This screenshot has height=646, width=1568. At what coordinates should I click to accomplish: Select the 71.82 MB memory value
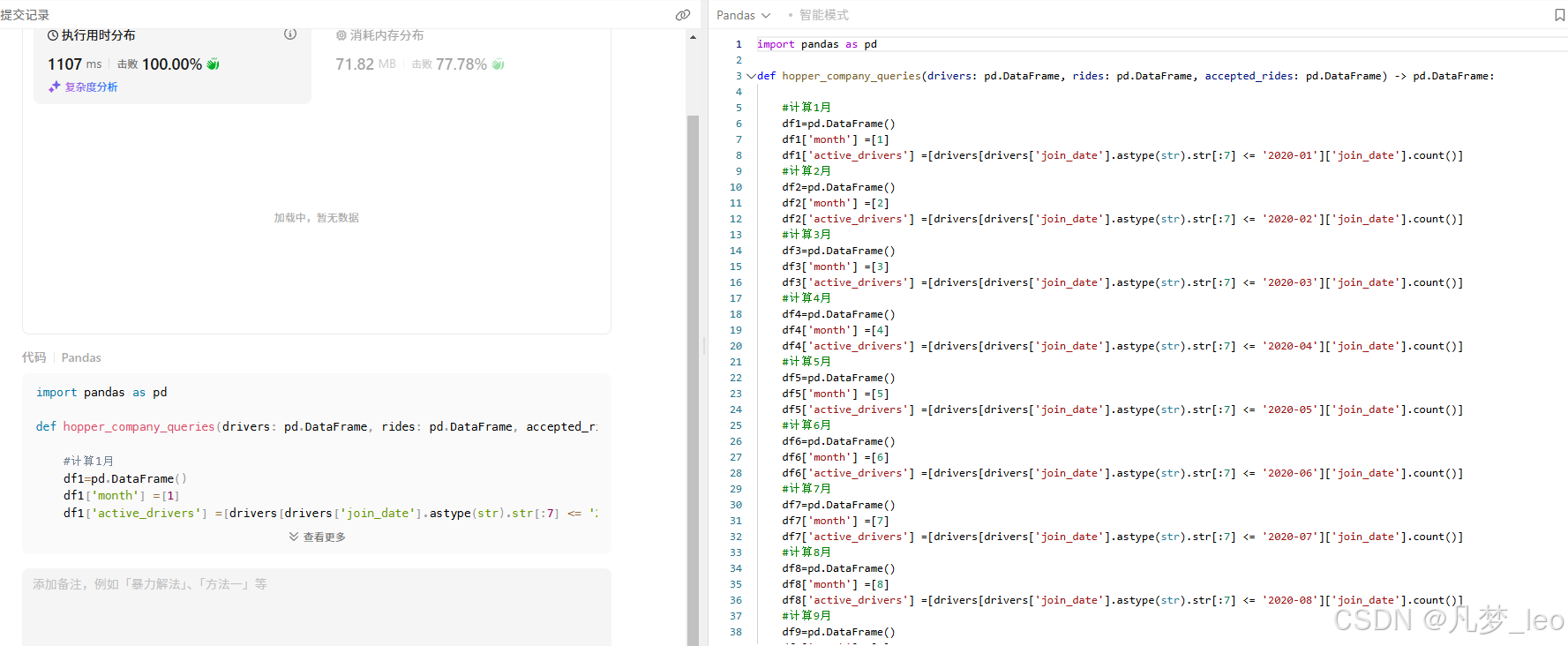[365, 64]
